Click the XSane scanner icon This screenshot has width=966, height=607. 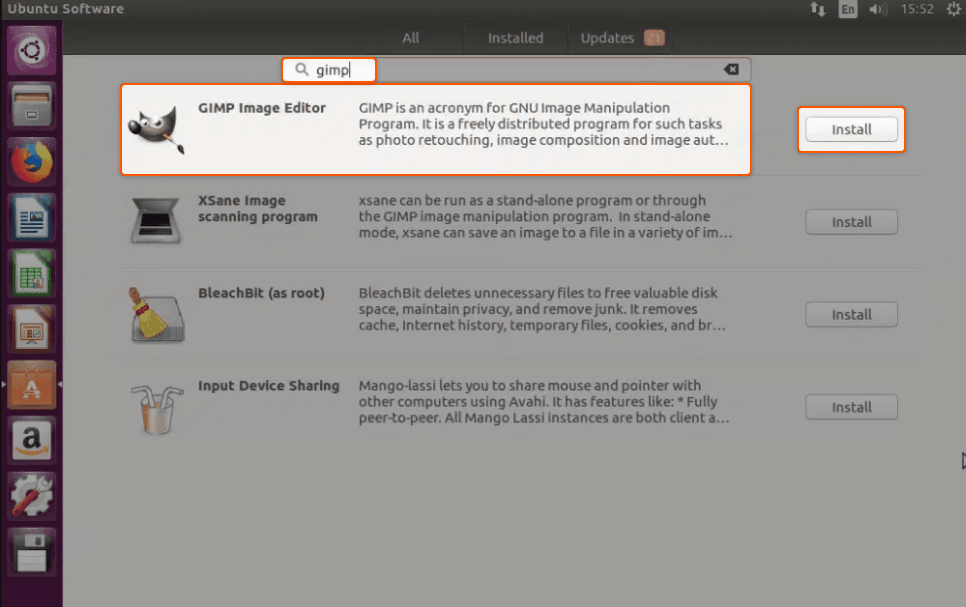155,220
